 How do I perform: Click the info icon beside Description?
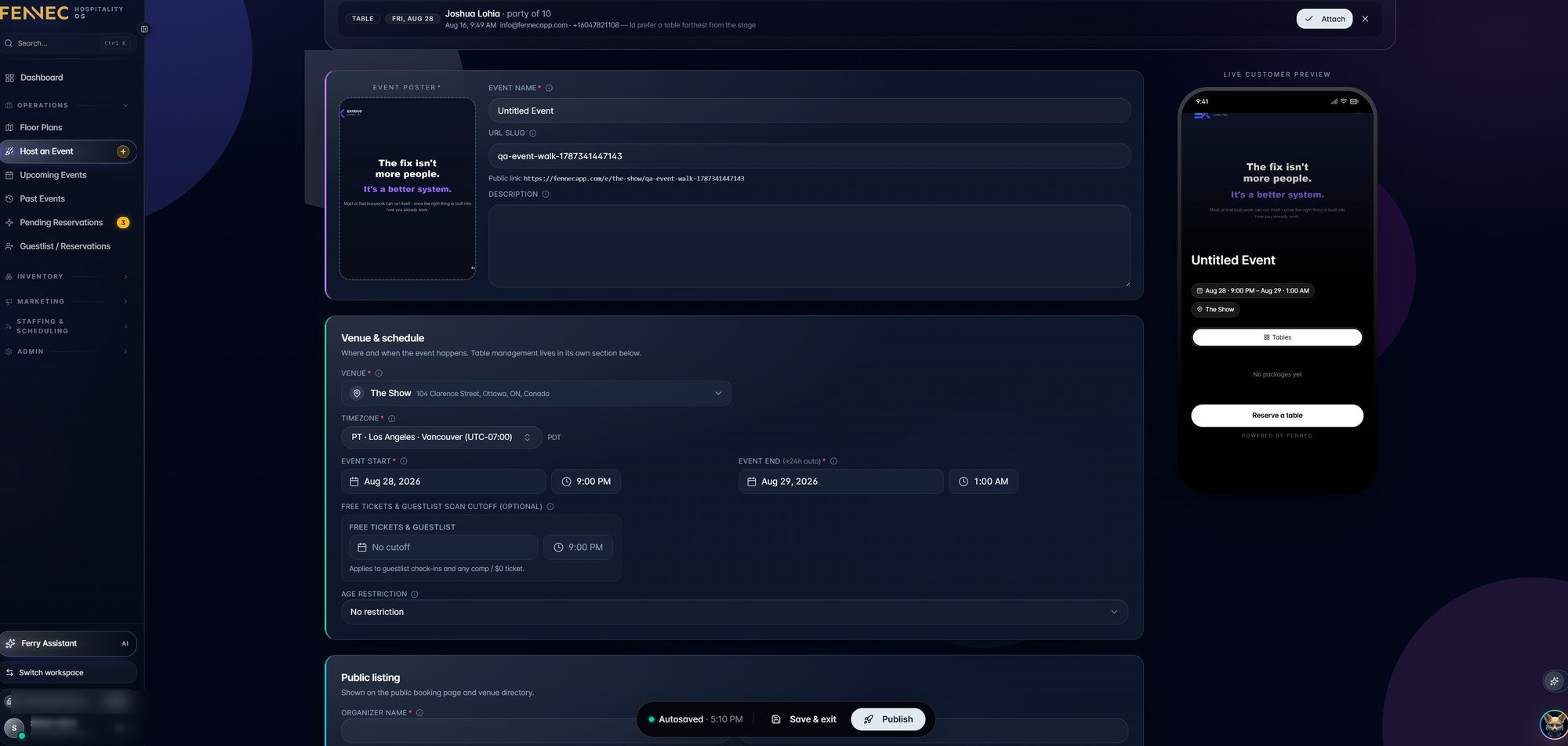tap(546, 195)
